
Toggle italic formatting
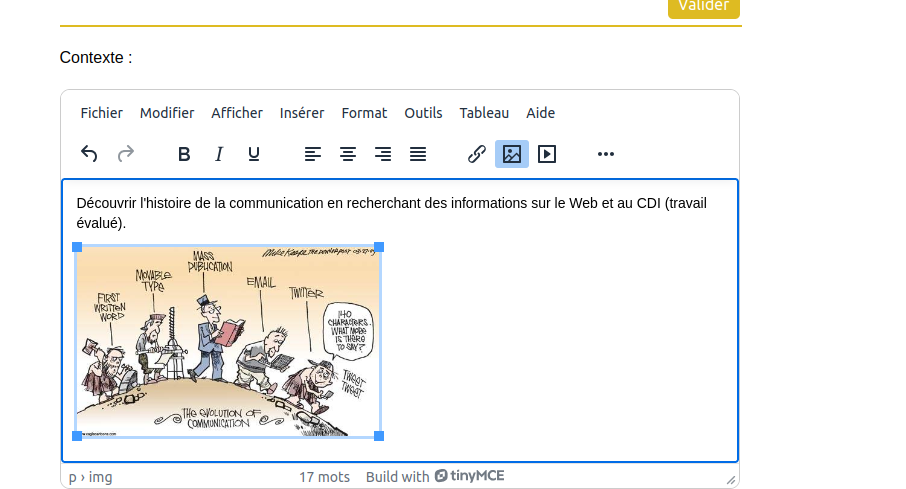[219, 154]
